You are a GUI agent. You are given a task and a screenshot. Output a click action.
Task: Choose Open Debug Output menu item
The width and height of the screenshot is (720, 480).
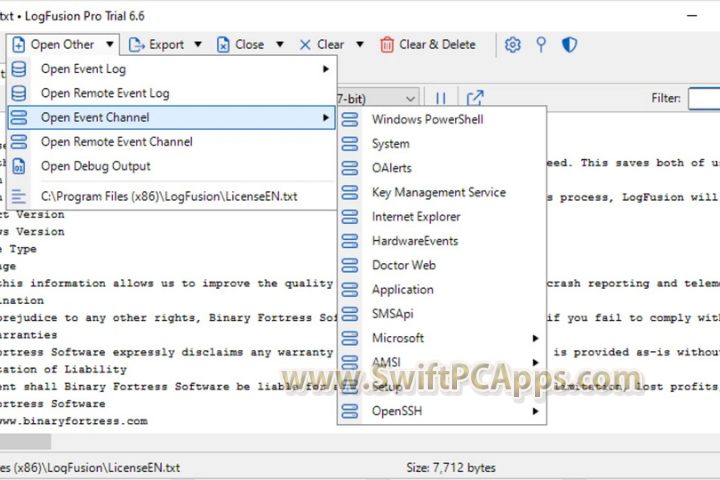(x=95, y=166)
